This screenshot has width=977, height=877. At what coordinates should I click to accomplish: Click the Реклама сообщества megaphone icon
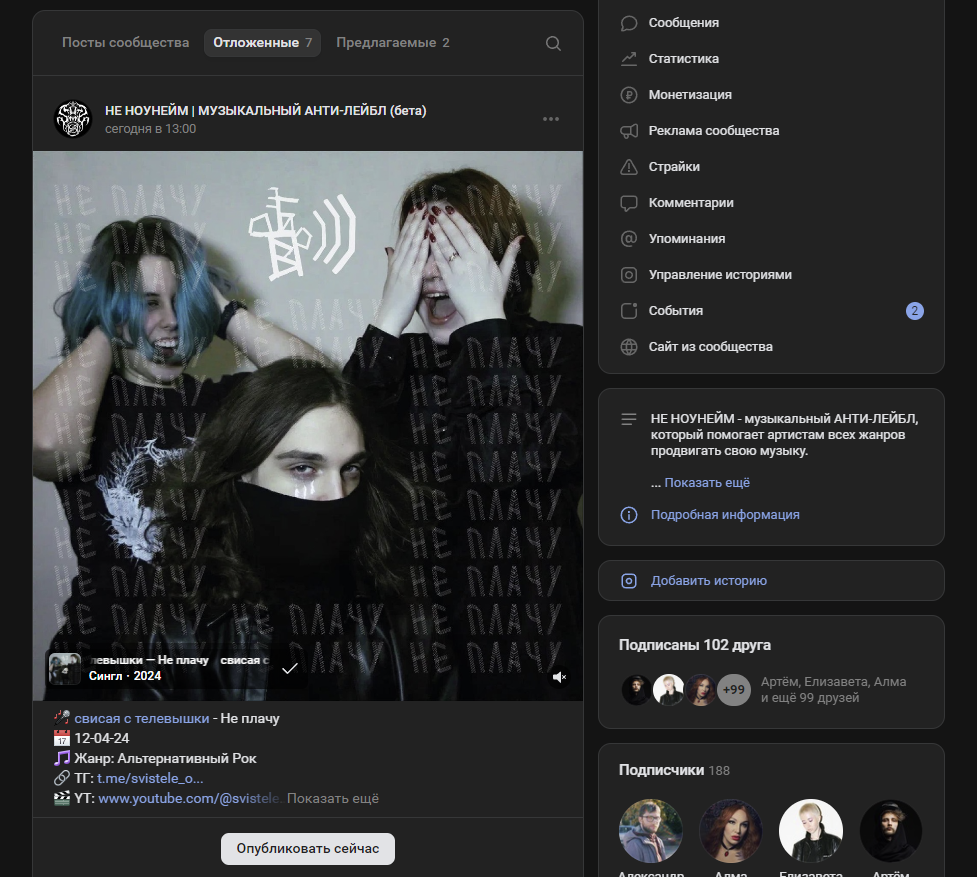629,131
